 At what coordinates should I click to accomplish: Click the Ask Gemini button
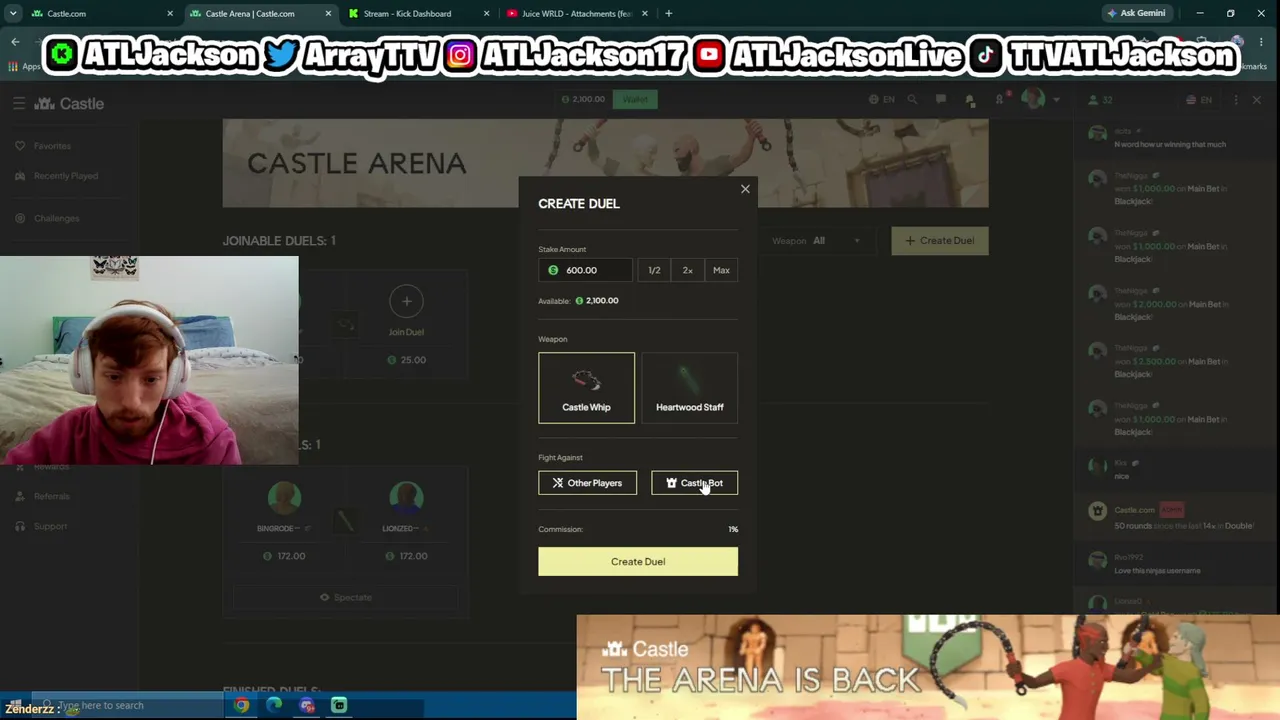pos(1136,13)
